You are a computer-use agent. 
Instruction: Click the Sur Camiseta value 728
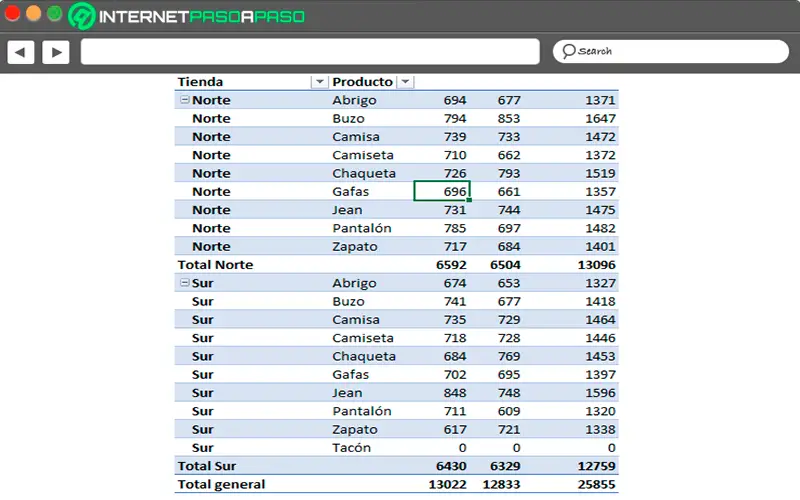pyautogui.click(x=509, y=338)
